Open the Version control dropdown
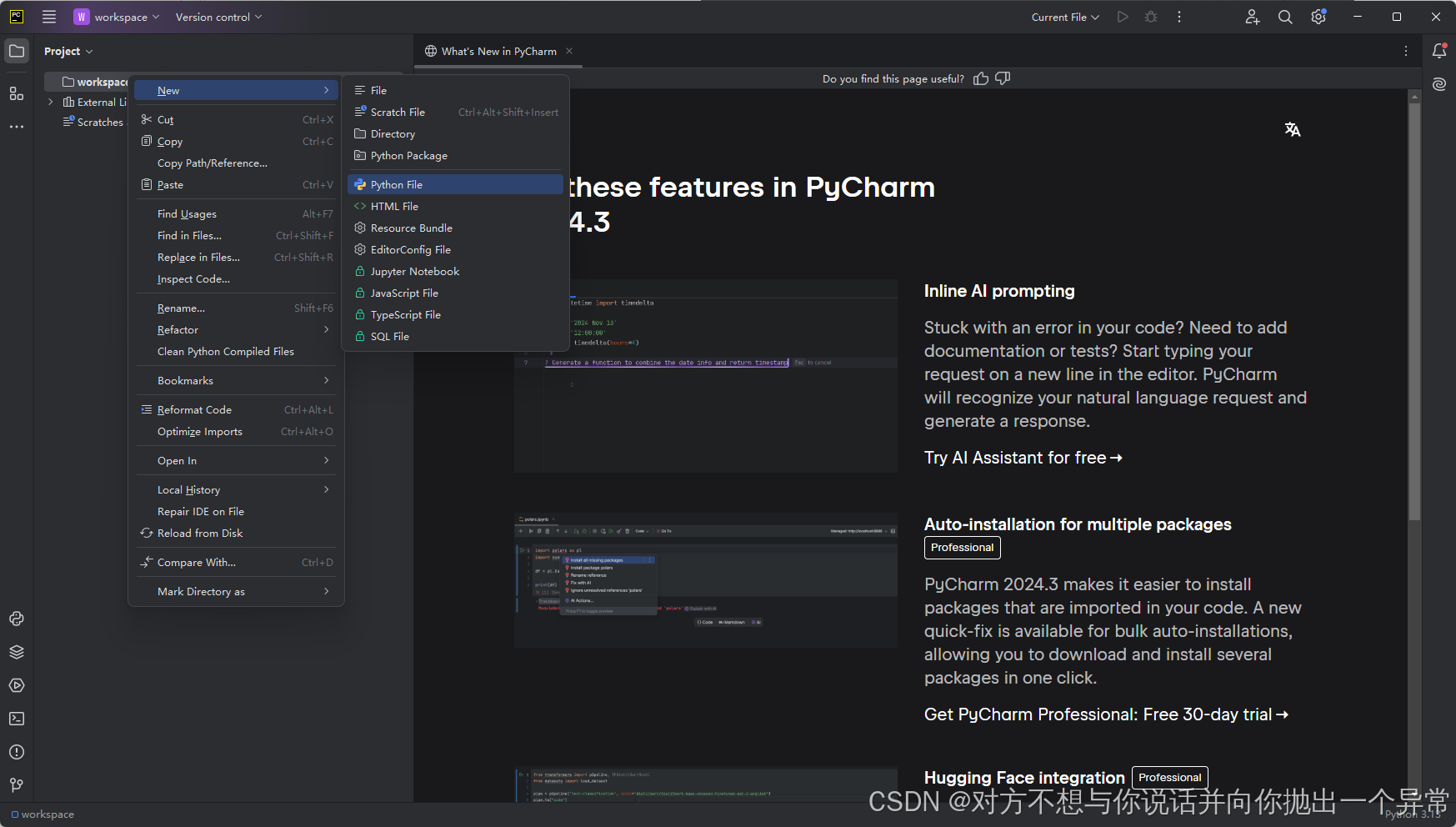1456x827 pixels. 219,17
